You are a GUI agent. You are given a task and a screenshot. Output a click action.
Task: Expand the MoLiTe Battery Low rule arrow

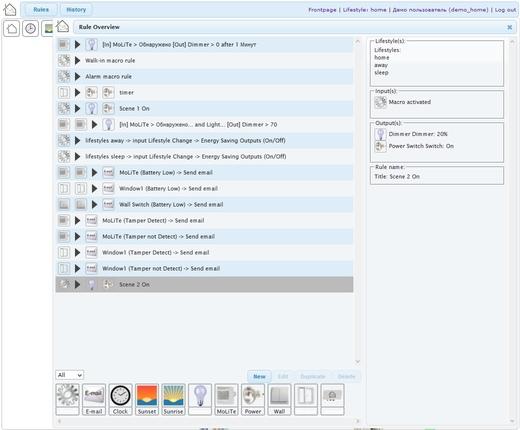pyautogui.click(x=94, y=172)
